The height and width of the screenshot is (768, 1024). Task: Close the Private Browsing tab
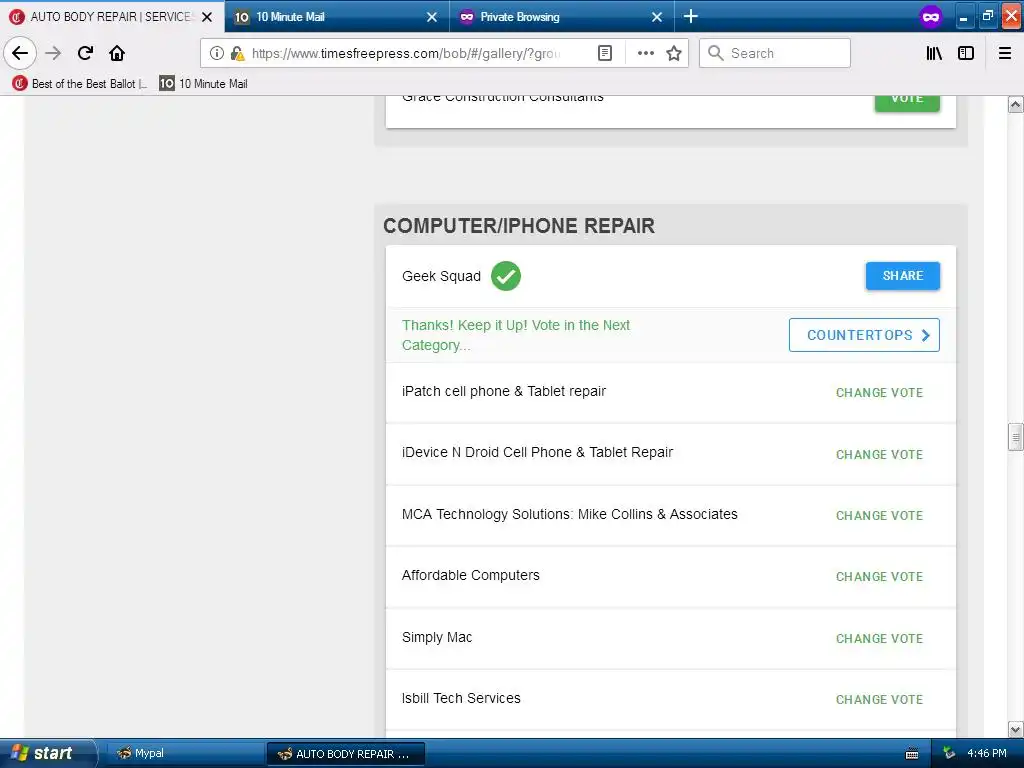click(x=657, y=17)
